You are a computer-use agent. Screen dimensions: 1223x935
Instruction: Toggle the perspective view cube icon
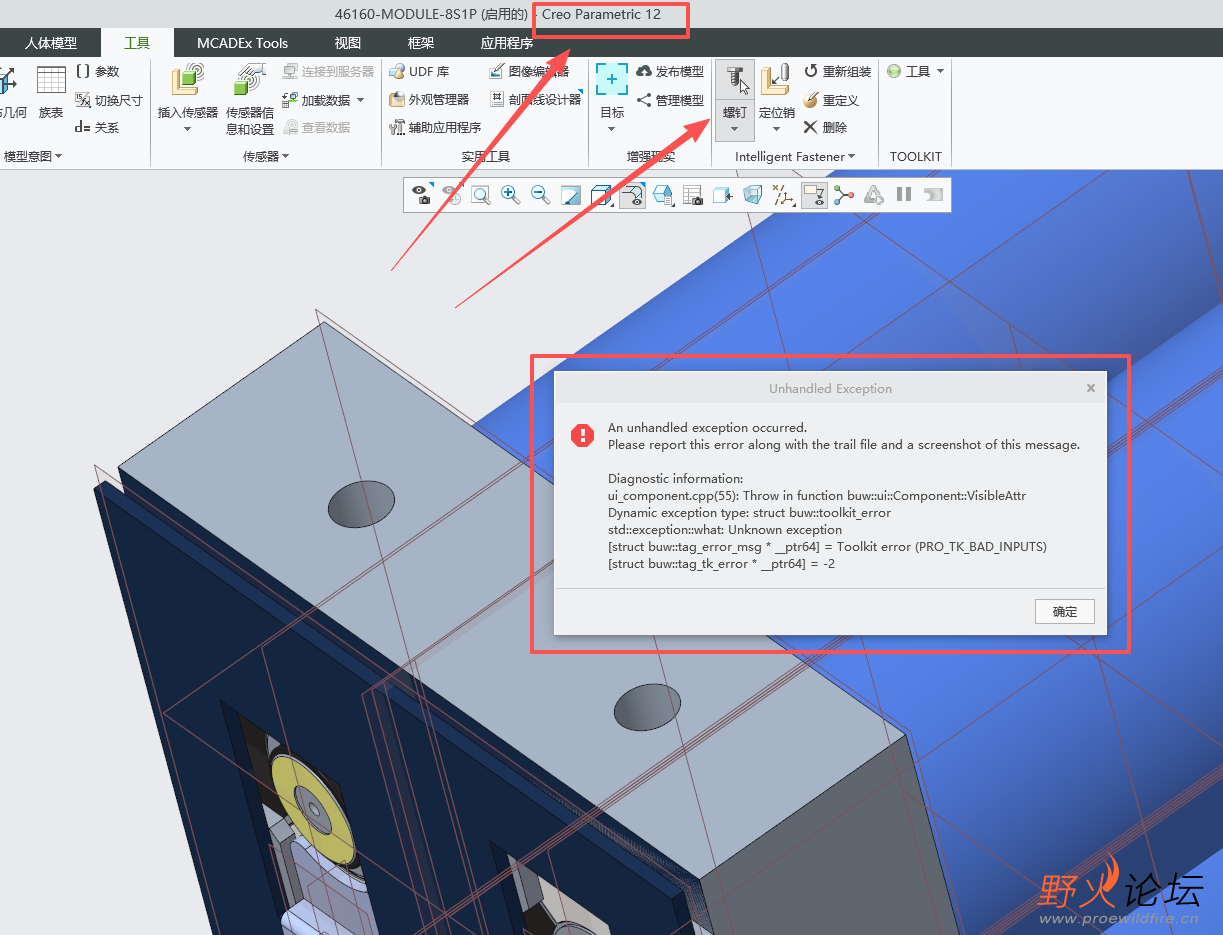point(753,195)
